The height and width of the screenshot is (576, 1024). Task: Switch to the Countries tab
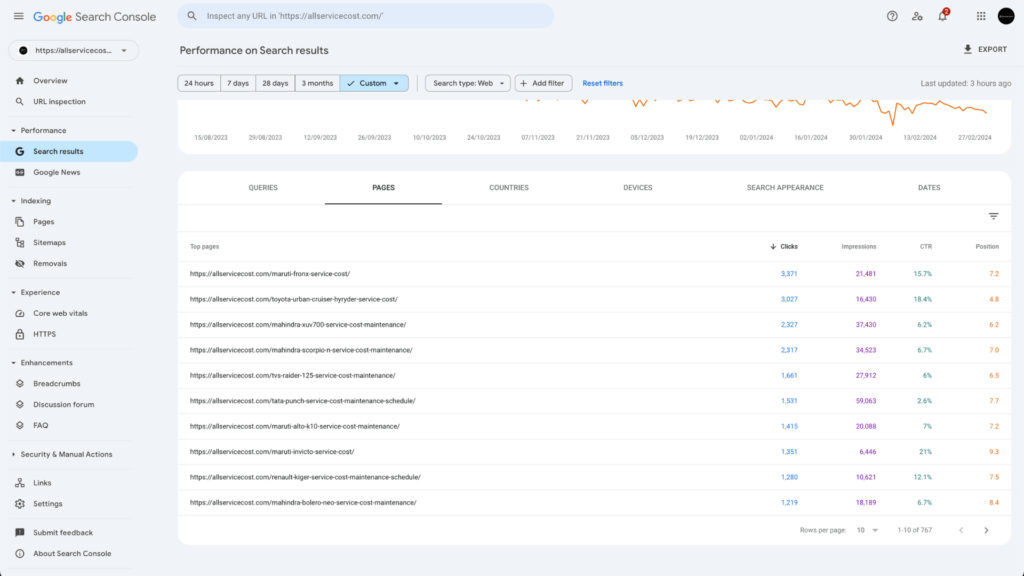509,188
